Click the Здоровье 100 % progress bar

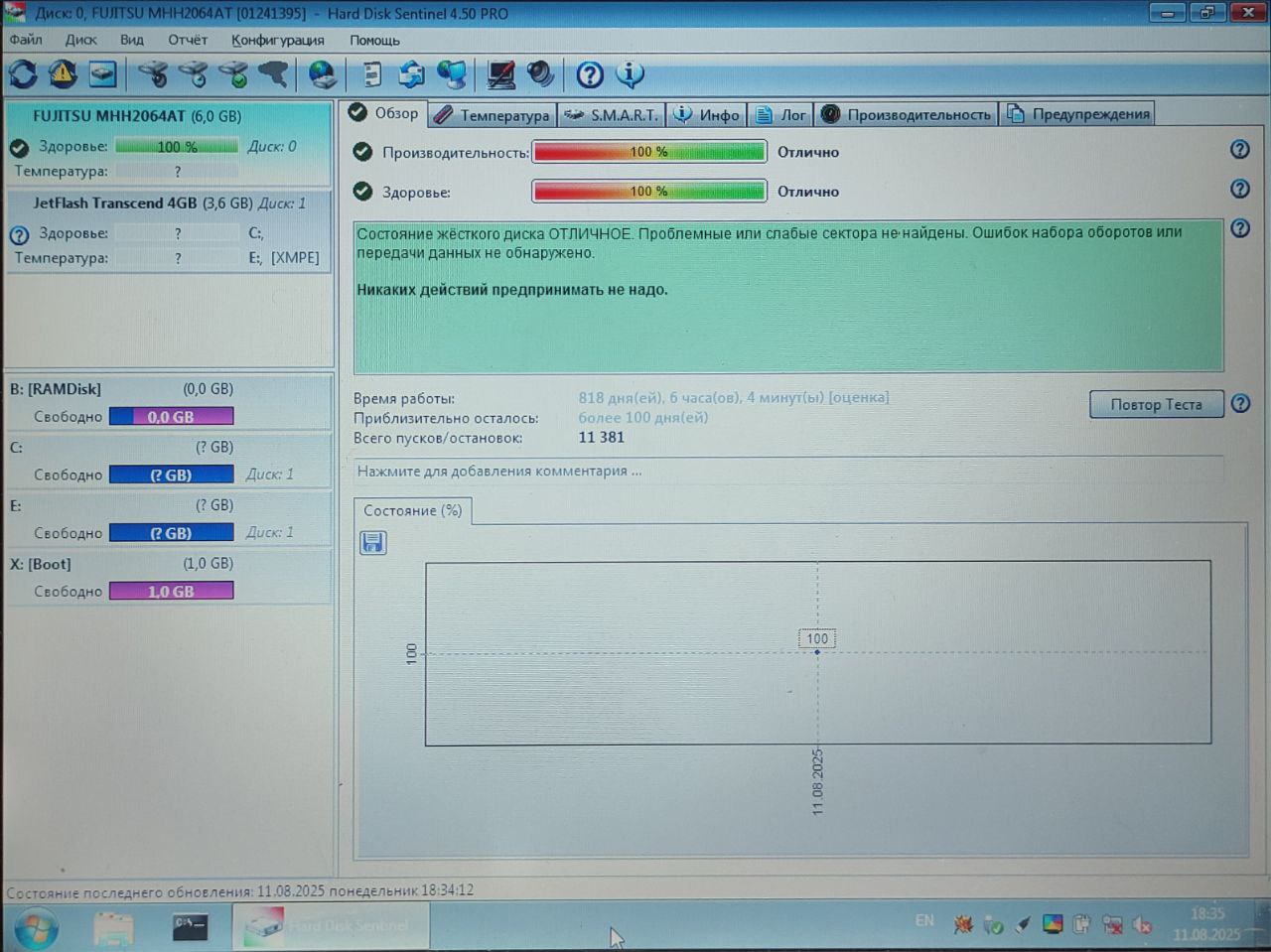click(649, 191)
